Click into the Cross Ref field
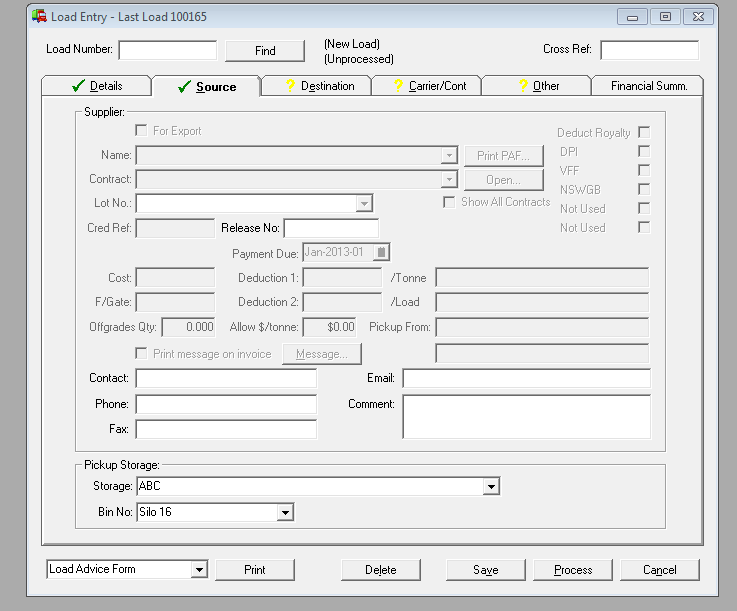The height and width of the screenshot is (611, 737). pyautogui.click(x=650, y=50)
